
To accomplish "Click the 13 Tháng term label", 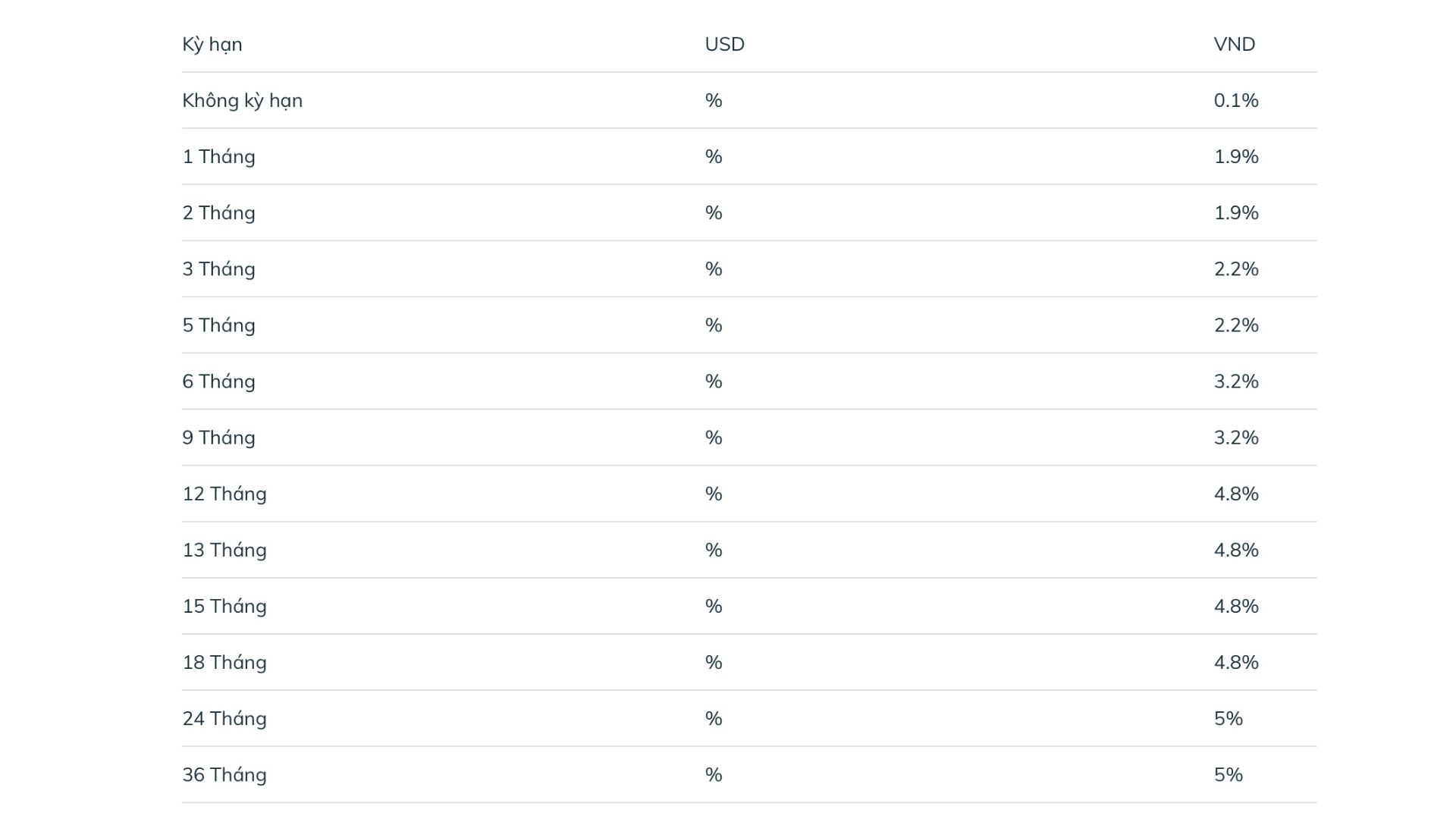I will (x=224, y=550).
